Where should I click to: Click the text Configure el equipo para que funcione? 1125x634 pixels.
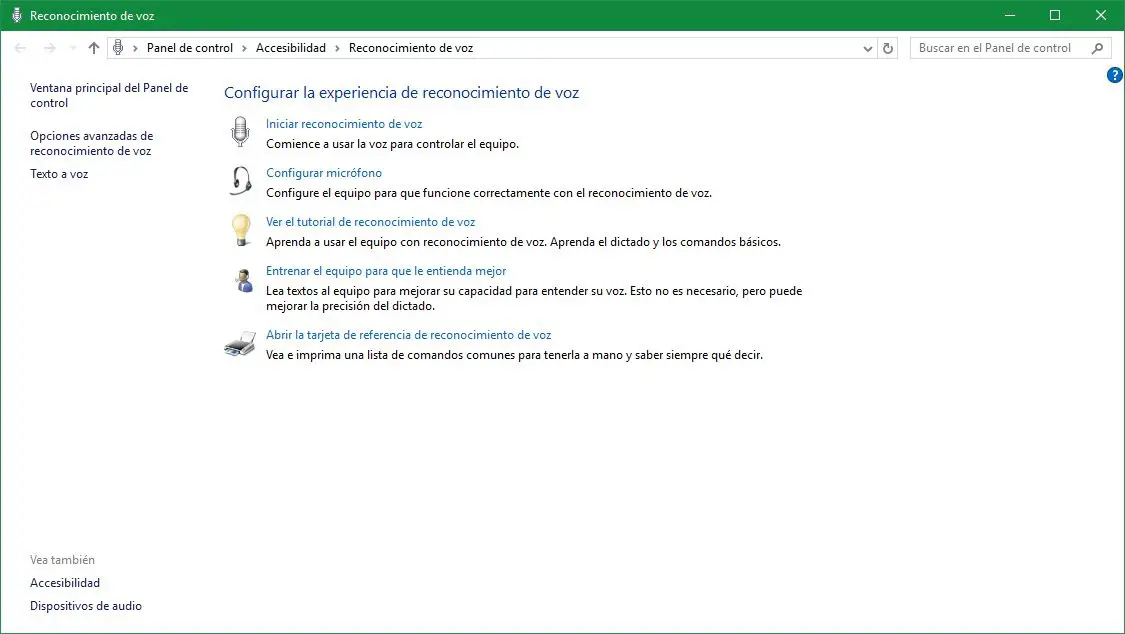489,193
